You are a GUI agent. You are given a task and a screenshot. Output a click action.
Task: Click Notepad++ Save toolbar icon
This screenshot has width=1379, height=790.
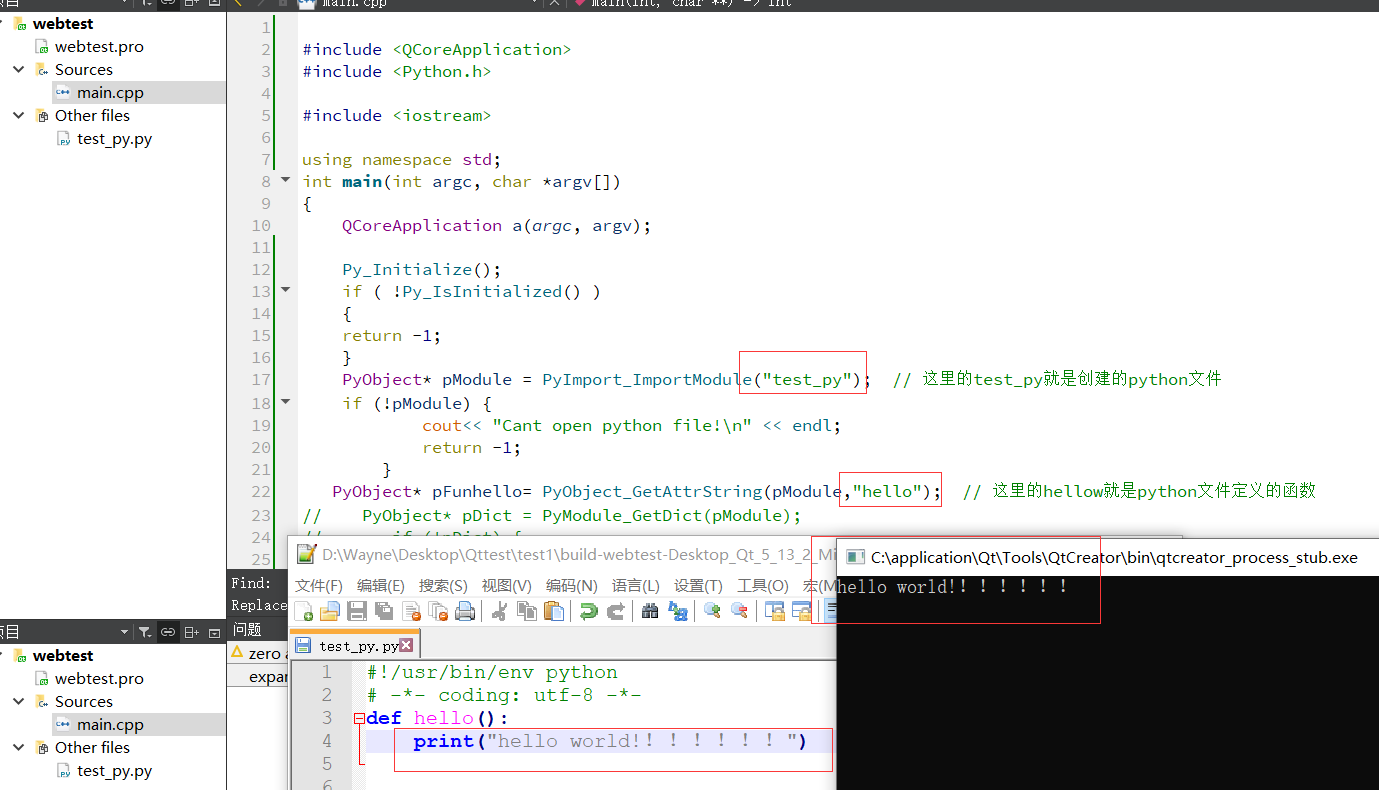[357, 611]
